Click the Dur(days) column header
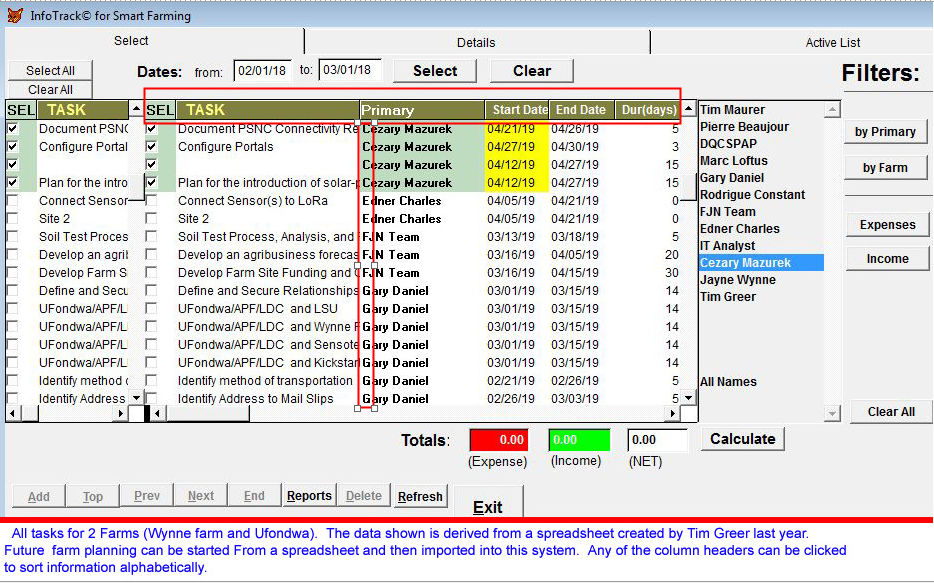 (647, 110)
